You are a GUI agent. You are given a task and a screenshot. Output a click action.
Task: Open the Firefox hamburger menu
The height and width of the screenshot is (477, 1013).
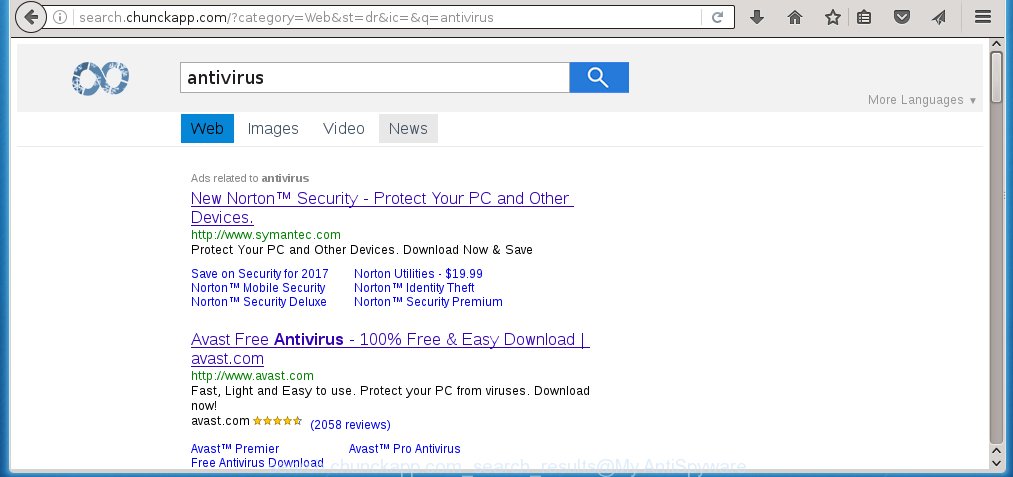tap(983, 17)
